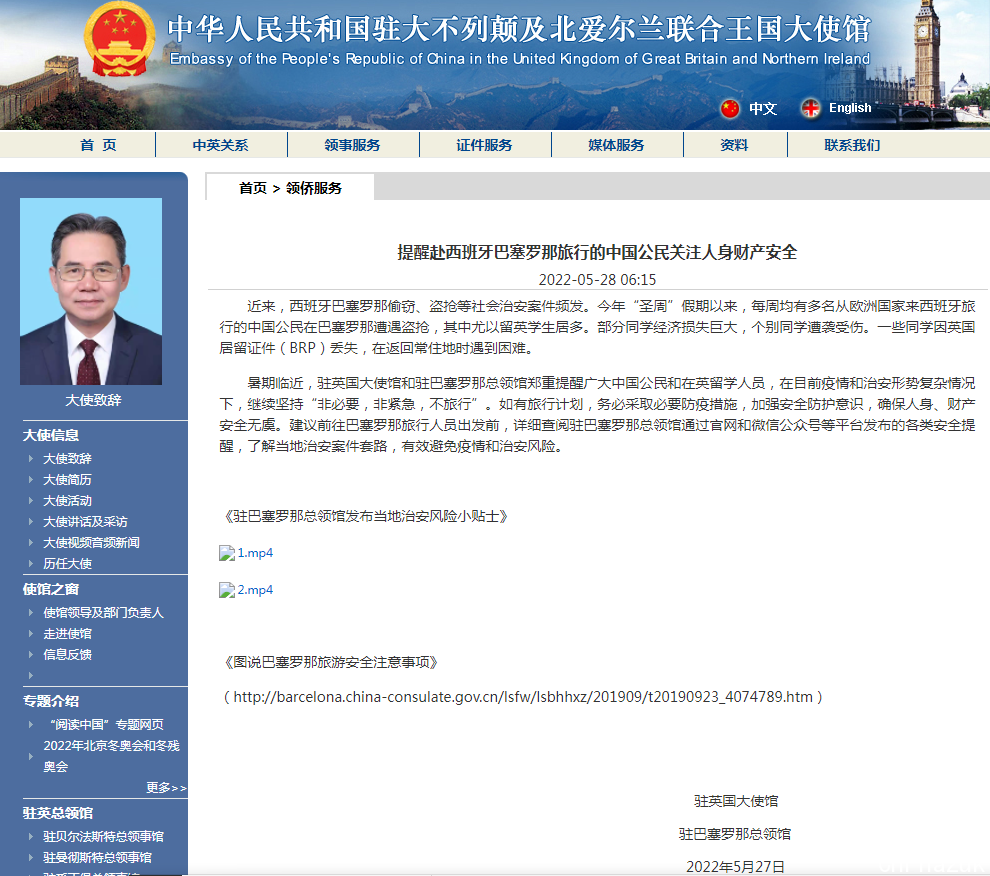Open 使馆领导及部门负责人 sidebar link
Viewport: 990px width, 876px height.
pos(104,613)
